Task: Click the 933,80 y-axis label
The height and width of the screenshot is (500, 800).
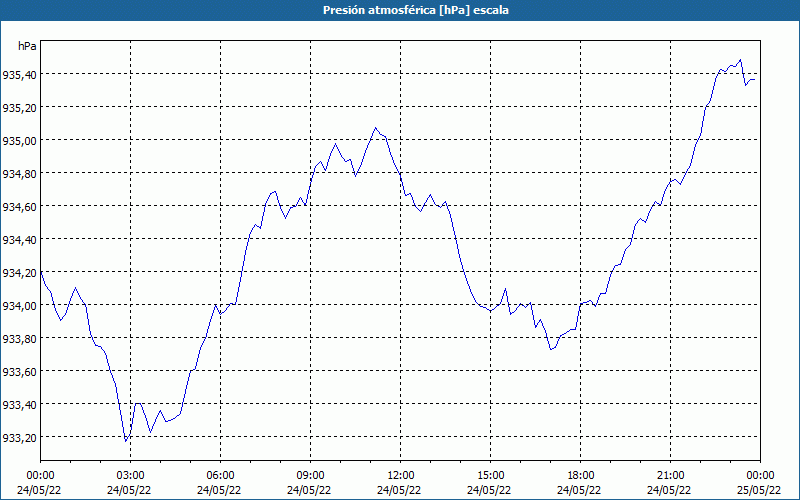Action: click(19, 339)
